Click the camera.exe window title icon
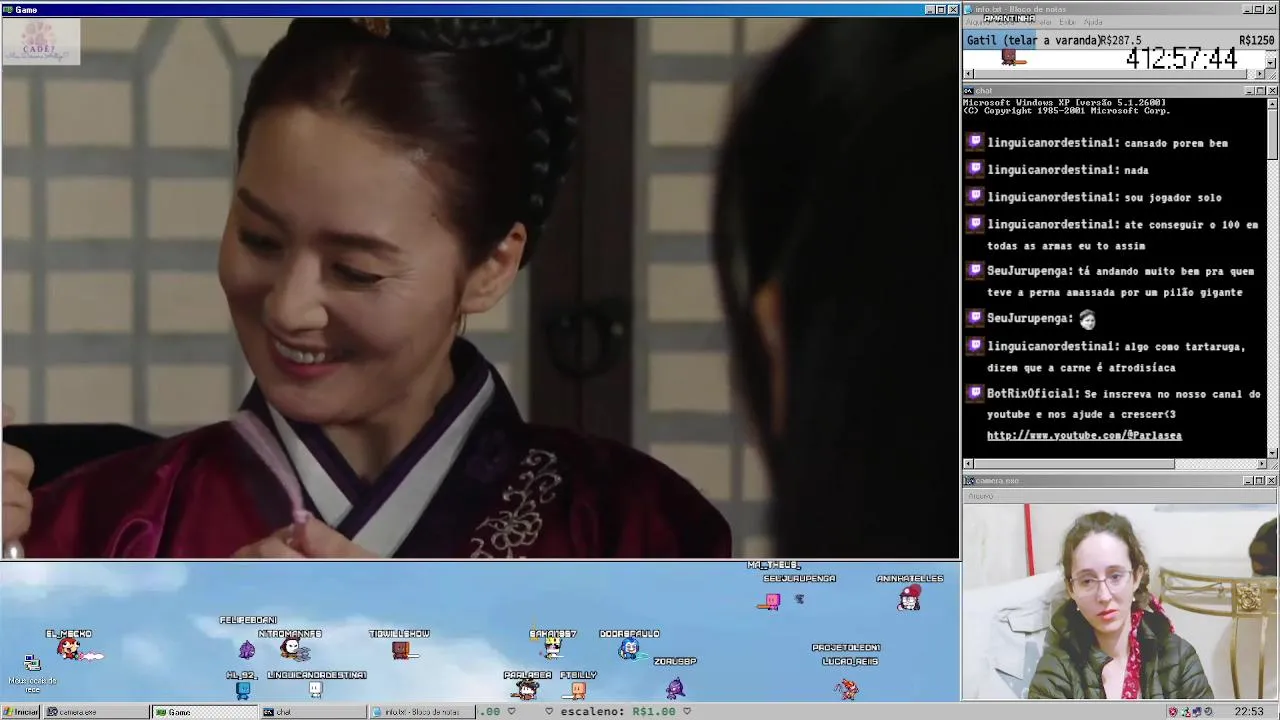Image resolution: width=1280 pixels, height=720 pixels. (969, 481)
